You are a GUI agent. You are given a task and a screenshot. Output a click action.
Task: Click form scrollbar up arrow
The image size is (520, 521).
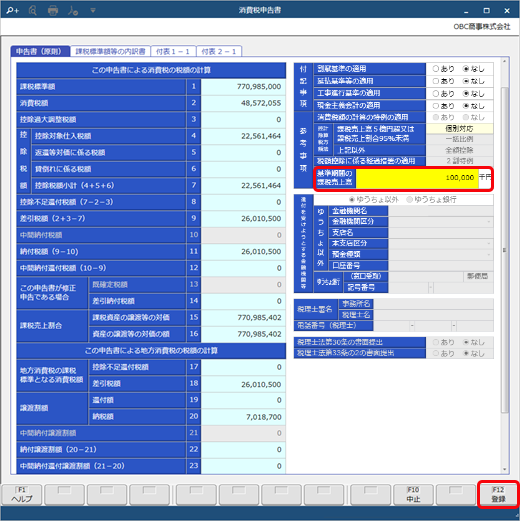(504, 61)
